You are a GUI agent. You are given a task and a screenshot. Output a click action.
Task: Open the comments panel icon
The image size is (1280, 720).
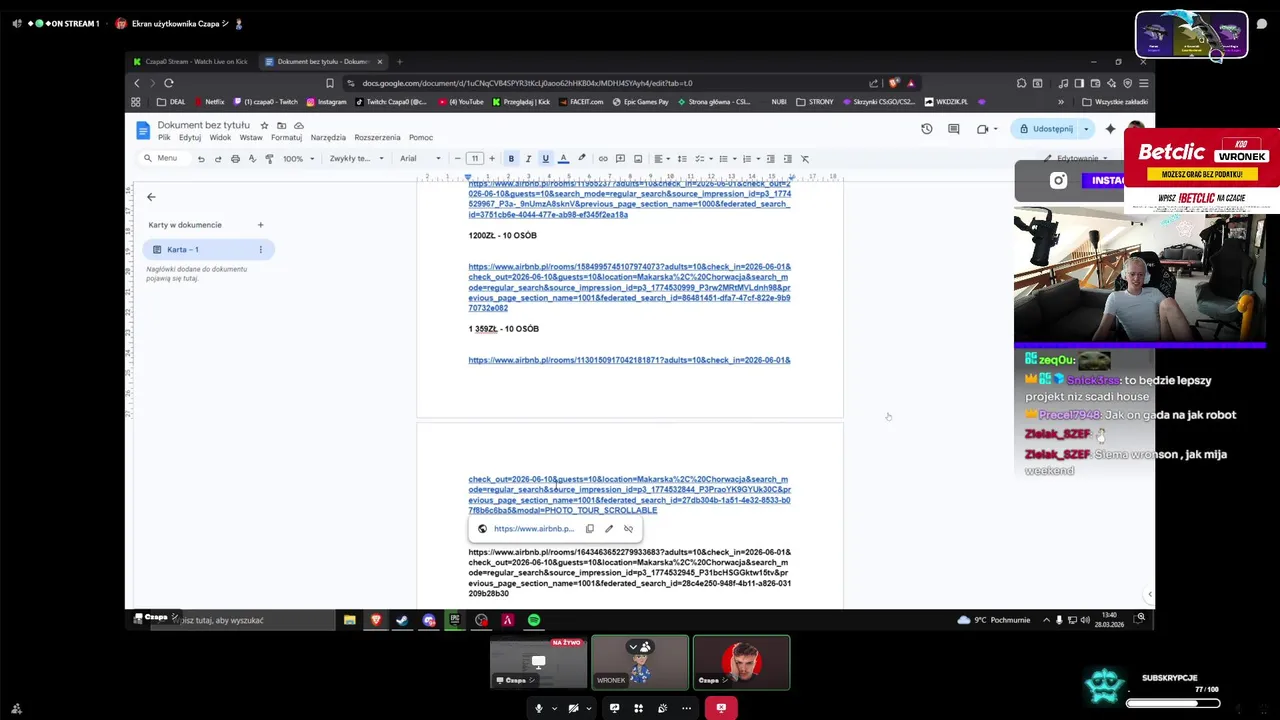click(x=954, y=129)
